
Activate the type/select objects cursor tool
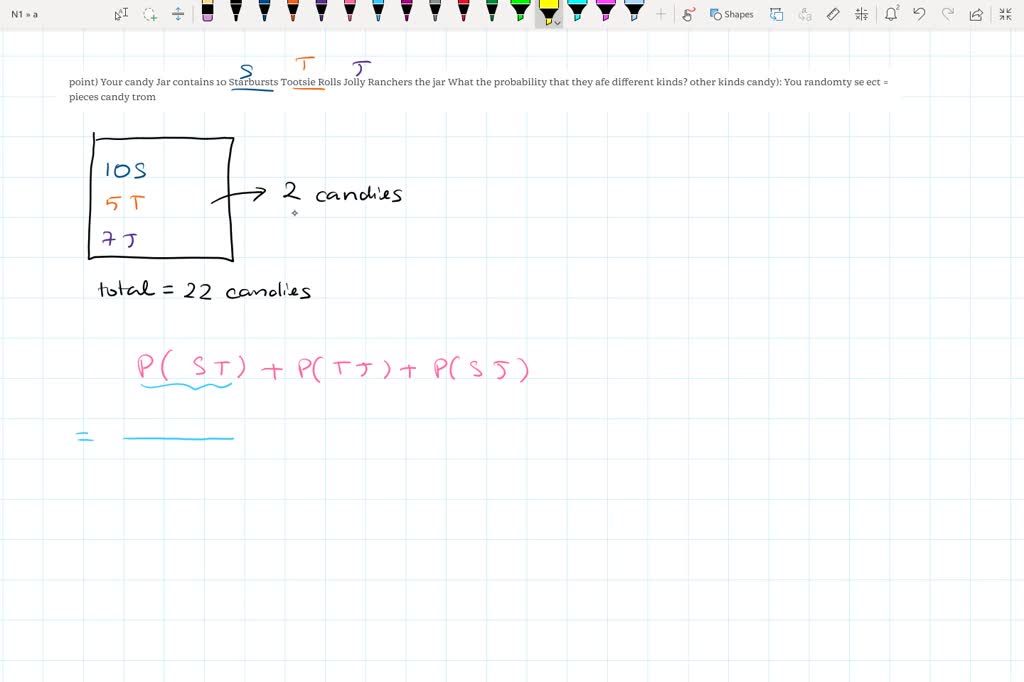(x=121, y=14)
